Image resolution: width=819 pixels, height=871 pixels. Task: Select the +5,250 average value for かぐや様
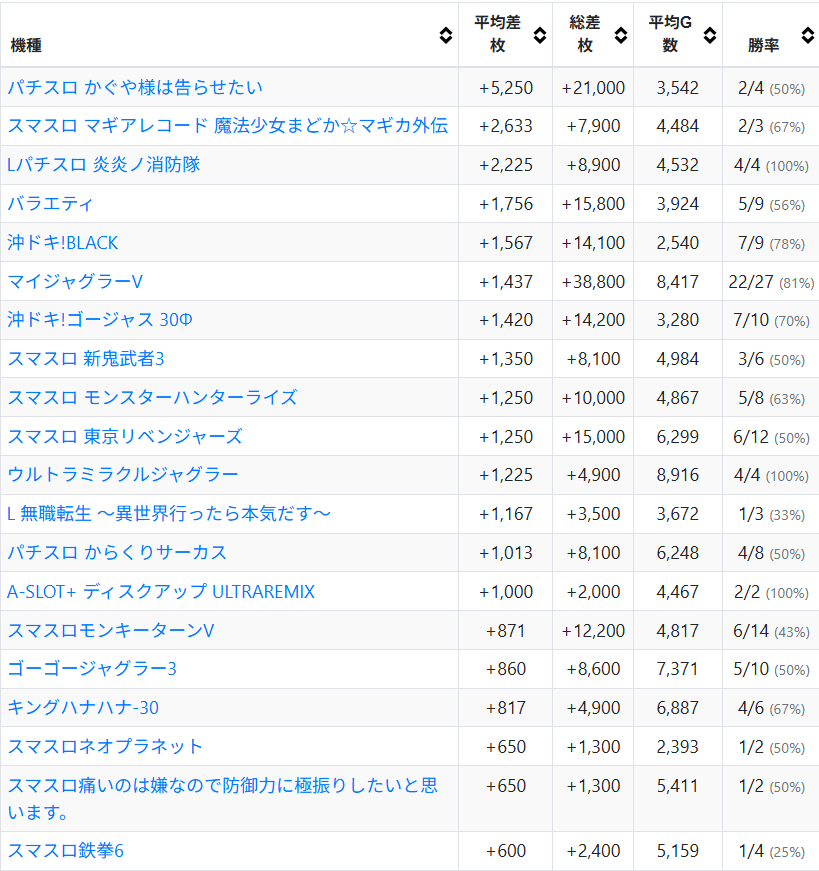tap(506, 88)
